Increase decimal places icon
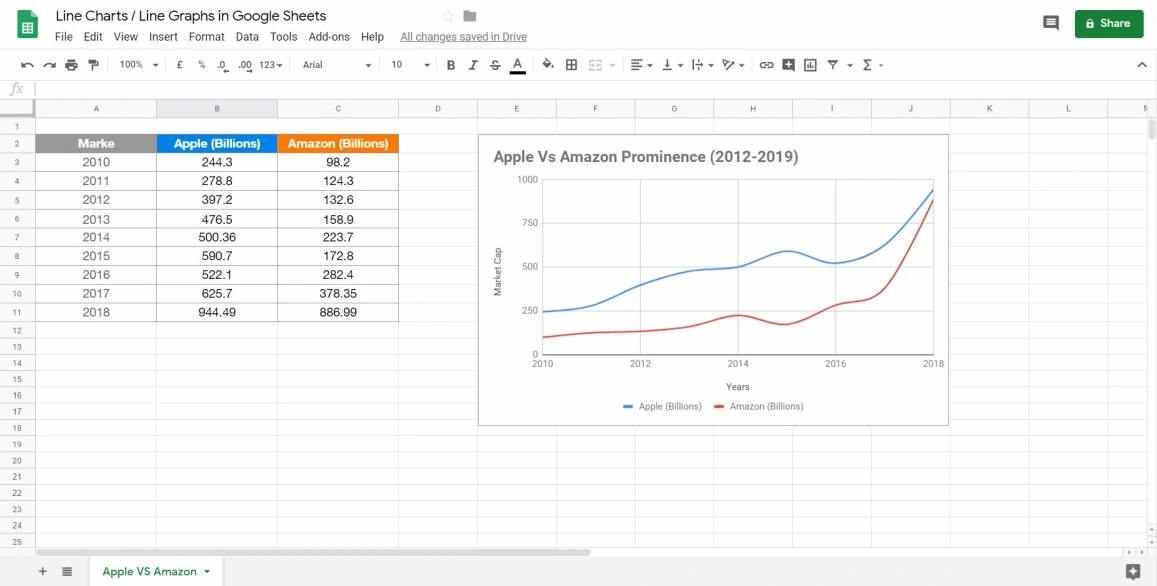The width and height of the screenshot is (1157, 586). point(245,65)
